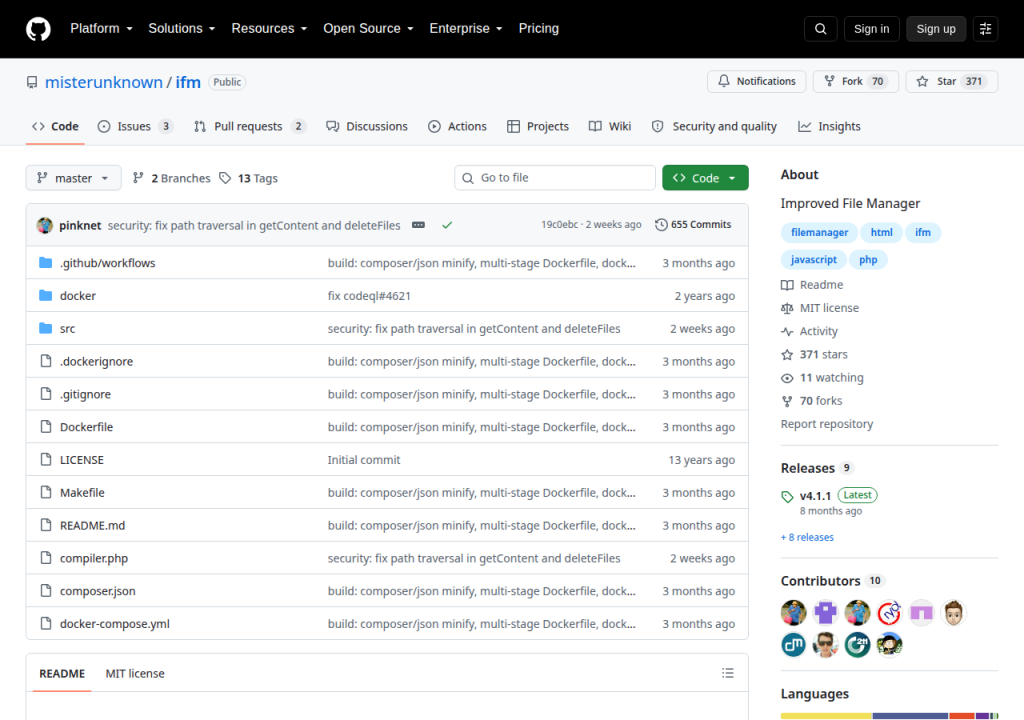The image size is (1024, 720).
Task: Switch to the Issues tab
Action: (135, 127)
